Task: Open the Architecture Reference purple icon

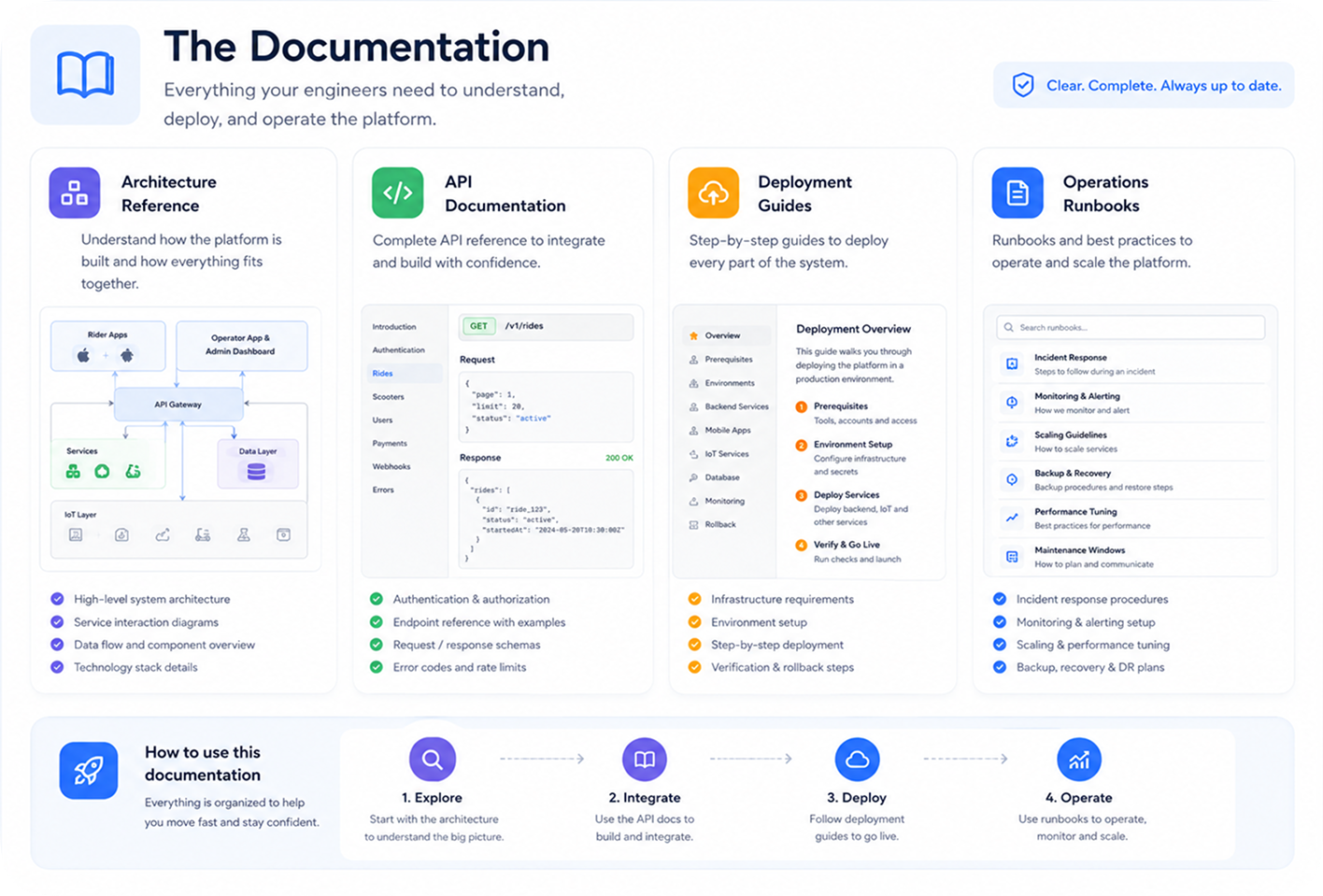Action: [x=75, y=192]
